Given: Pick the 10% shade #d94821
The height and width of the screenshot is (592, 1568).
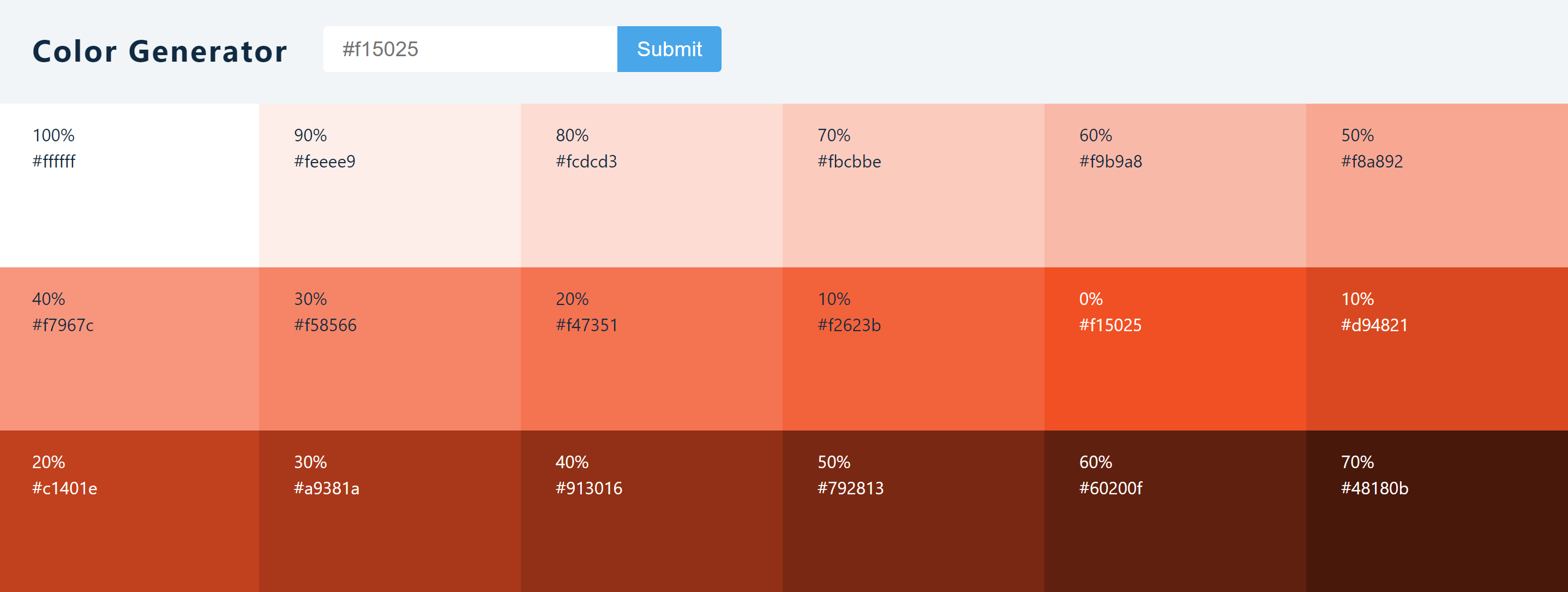Looking at the screenshot, I should point(1437,349).
